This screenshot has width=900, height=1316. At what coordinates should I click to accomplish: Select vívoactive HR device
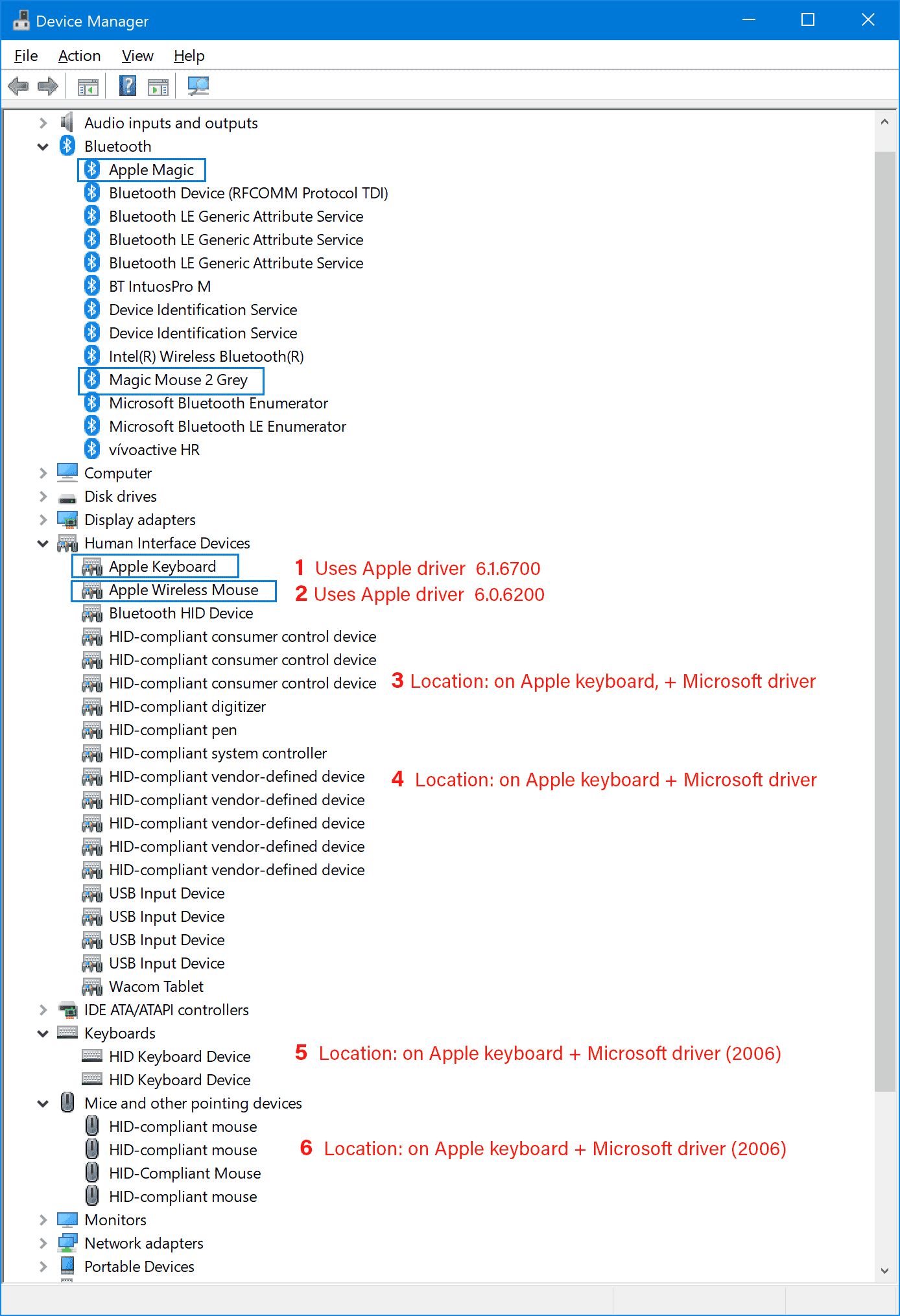[154, 450]
